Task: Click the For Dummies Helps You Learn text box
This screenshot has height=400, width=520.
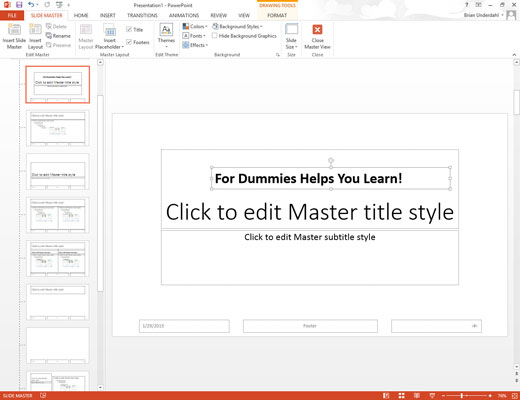Action: 331,178
